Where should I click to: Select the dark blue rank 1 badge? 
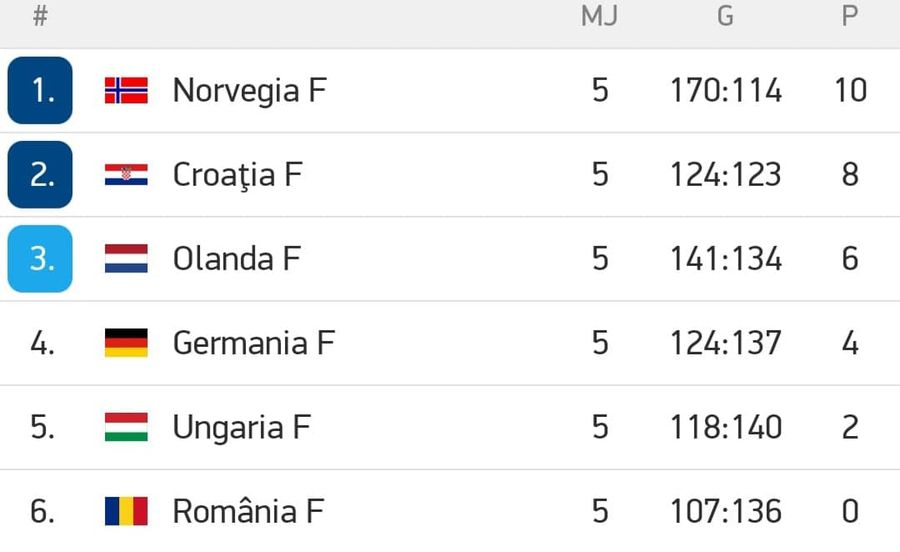pyautogui.click(x=40, y=90)
